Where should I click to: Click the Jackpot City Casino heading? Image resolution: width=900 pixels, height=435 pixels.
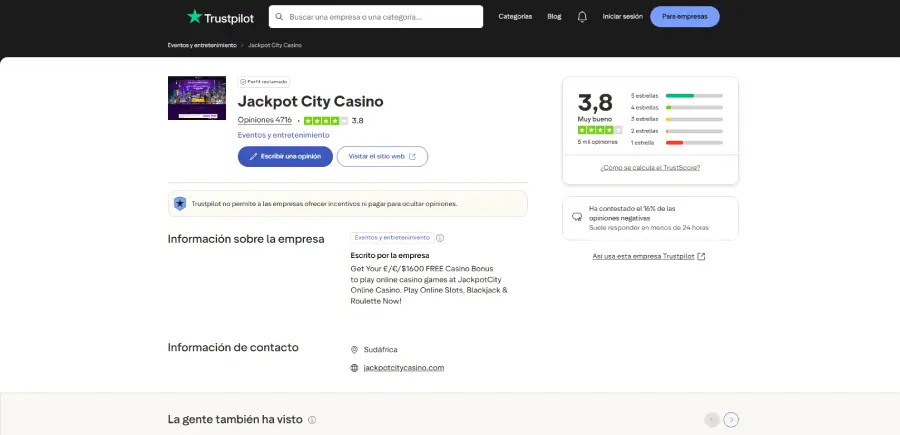311,102
